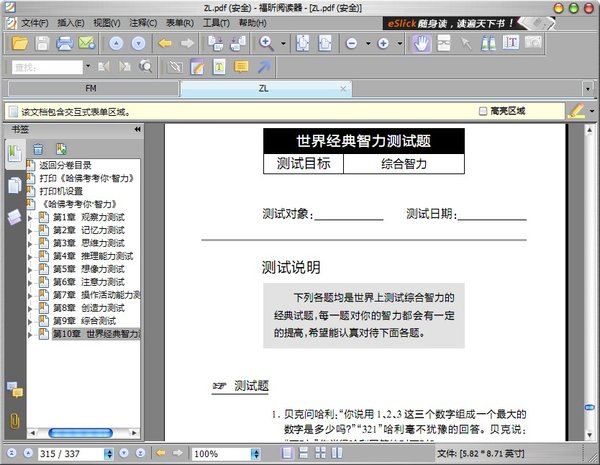Delete bookmark with trash can icon
Screen dimensions: 600x465
click(38, 149)
